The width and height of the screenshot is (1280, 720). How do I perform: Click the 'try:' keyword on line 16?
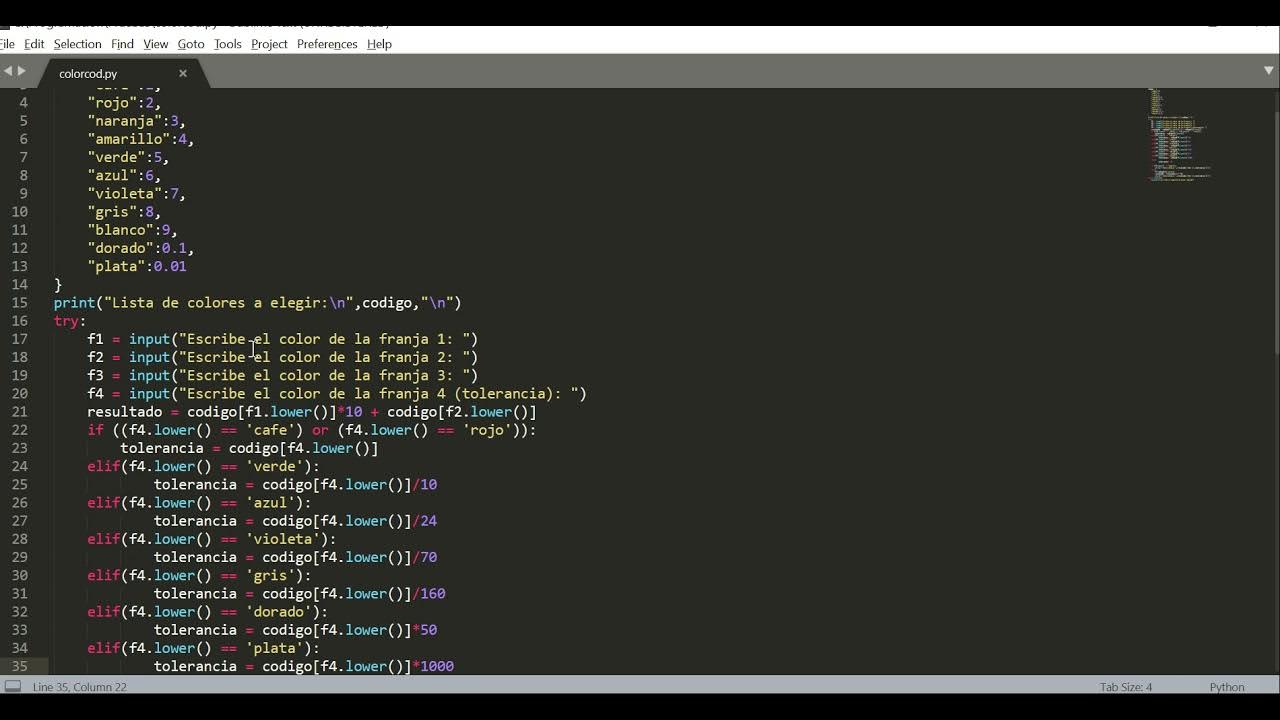[x=70, y=321]
